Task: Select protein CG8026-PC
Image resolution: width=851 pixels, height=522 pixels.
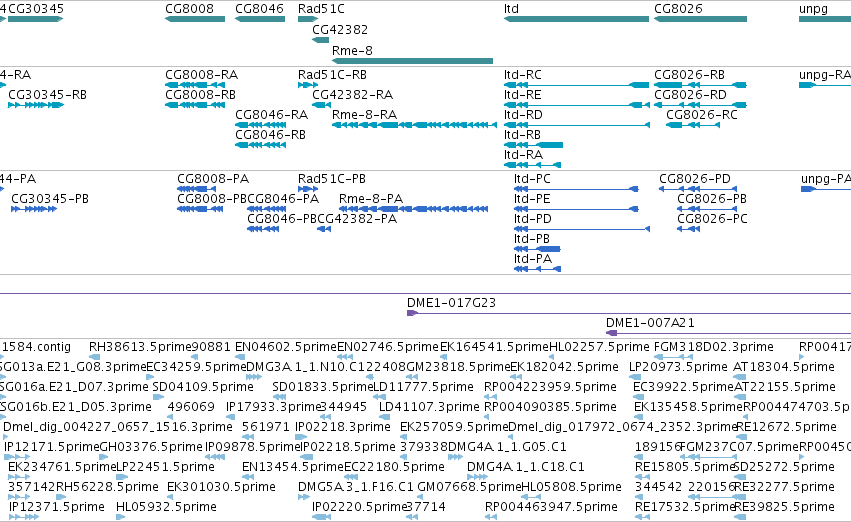Action: coord(689,229)
